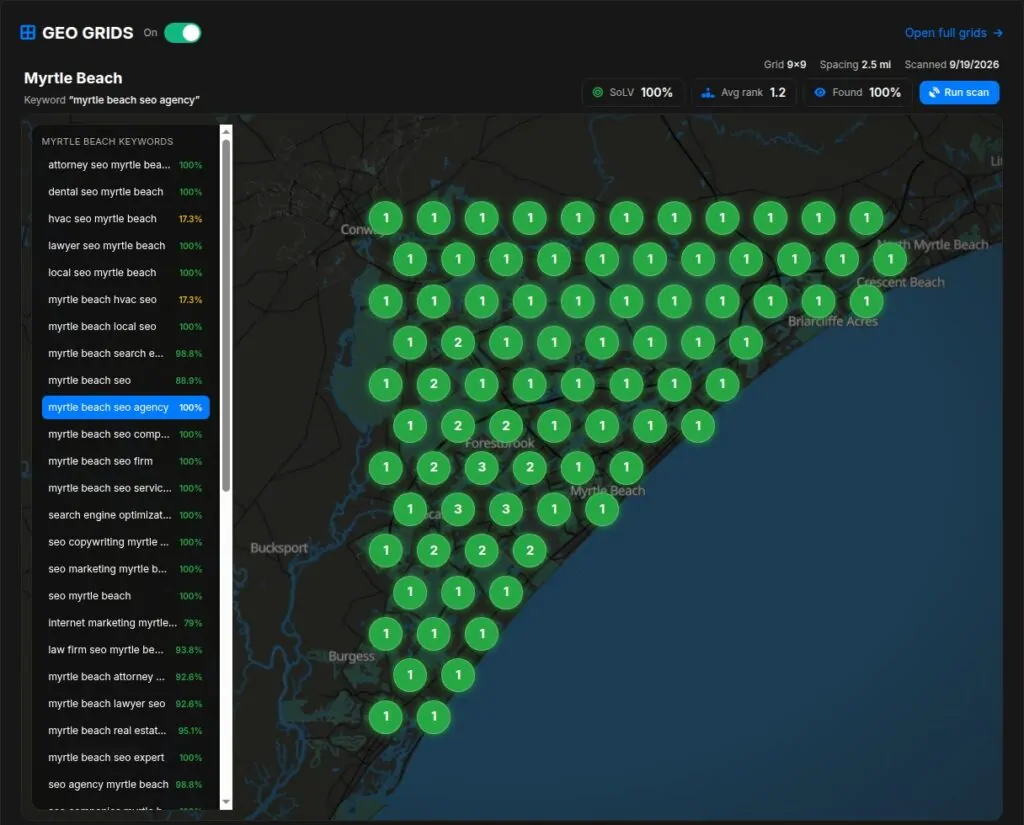Click the Run scan button
Screen dimensions: 1024x825
pyautogui.click(x=959, y=92)
